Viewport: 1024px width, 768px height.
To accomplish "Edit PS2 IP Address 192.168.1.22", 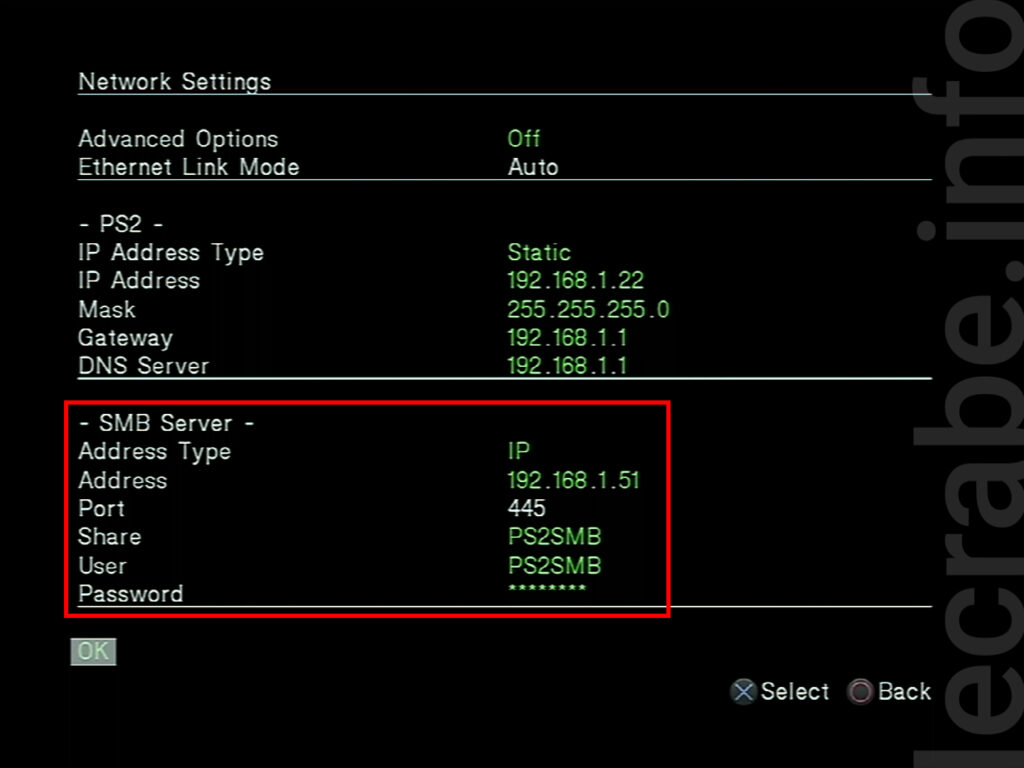I will click(x=575, y=281).
